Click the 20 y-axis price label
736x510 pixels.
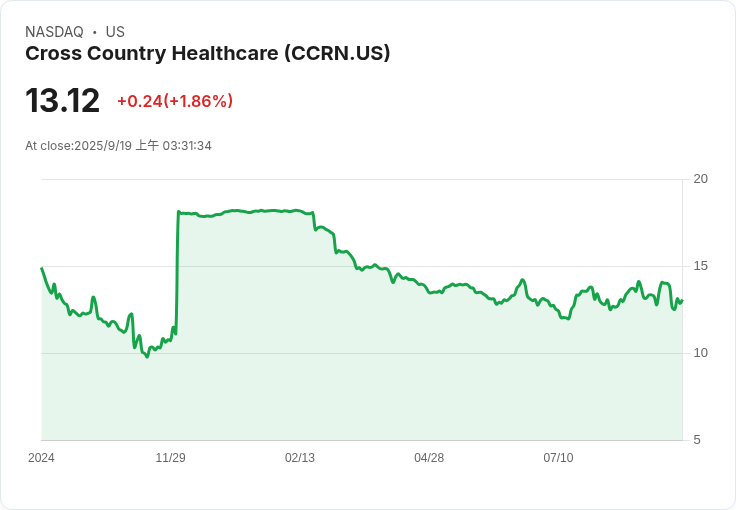pos(700,179)
